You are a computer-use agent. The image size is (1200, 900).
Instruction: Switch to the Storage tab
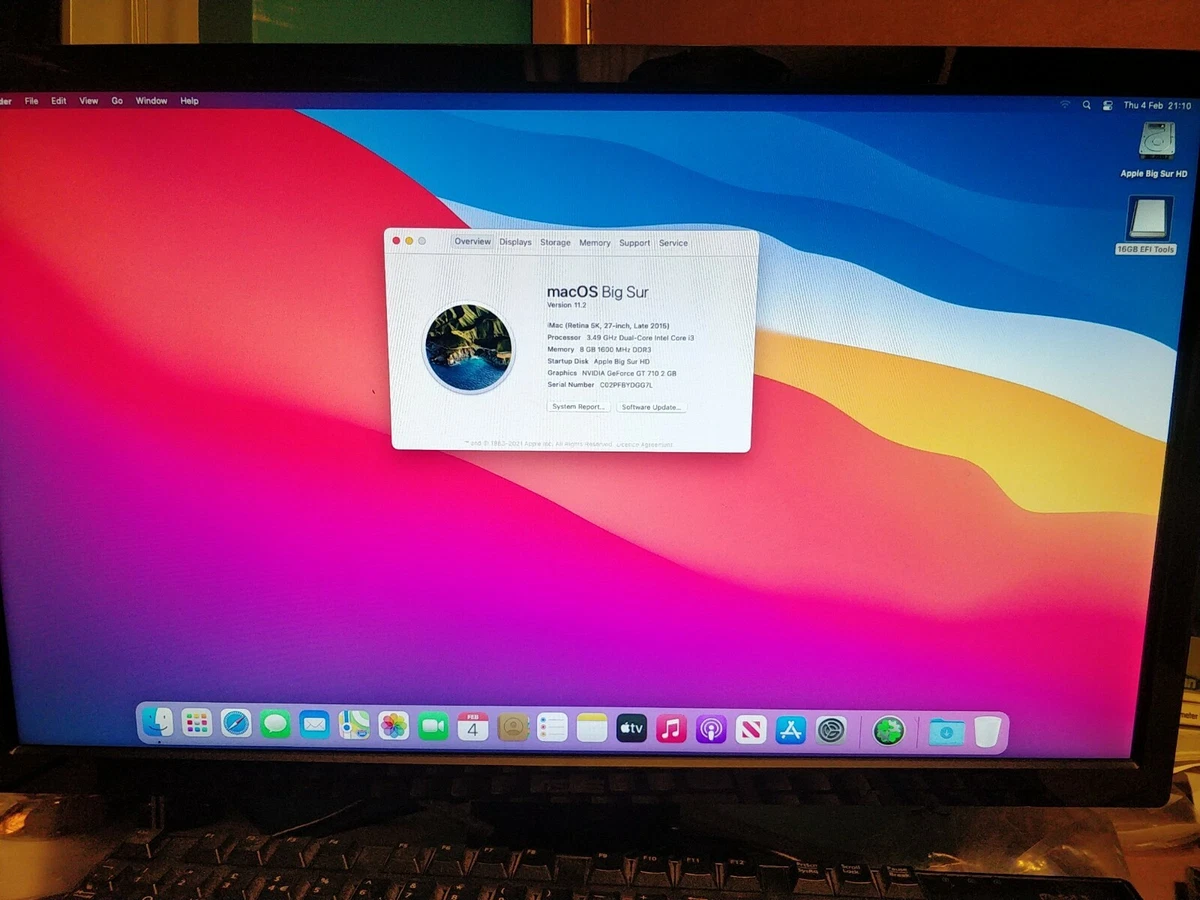555,242
